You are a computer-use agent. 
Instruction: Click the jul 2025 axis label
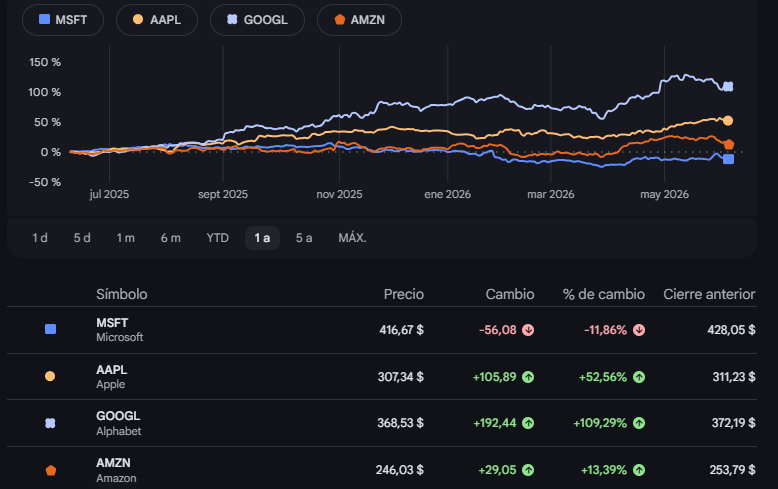point(109,194)
